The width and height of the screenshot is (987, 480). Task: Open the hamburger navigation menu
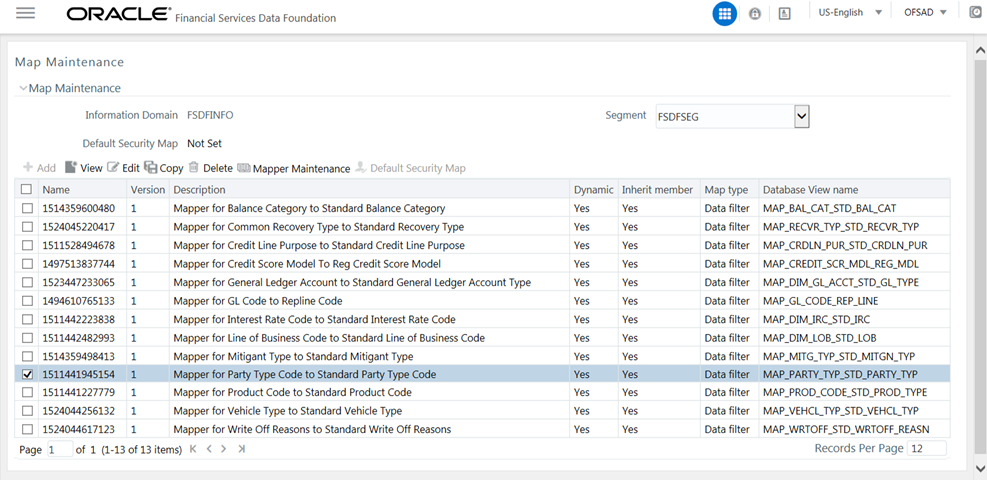(x=25, y=13)
